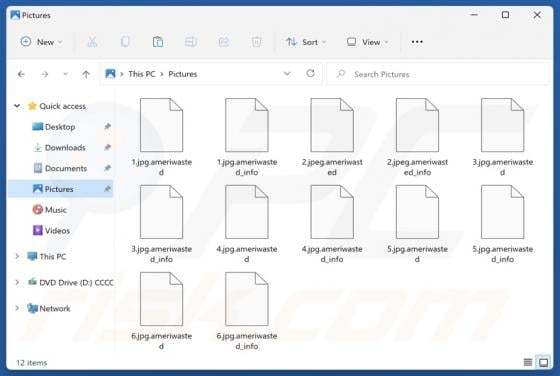Expand the DVD Drive (D:) CCCC node
The height and width of the screenshot is (376, 560).
tap(17, 282)
